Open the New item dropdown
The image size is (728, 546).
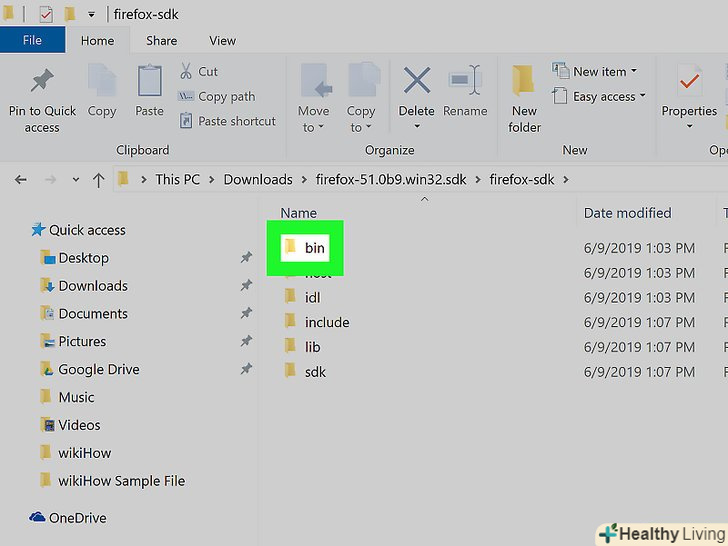click(x=595, y=72)
